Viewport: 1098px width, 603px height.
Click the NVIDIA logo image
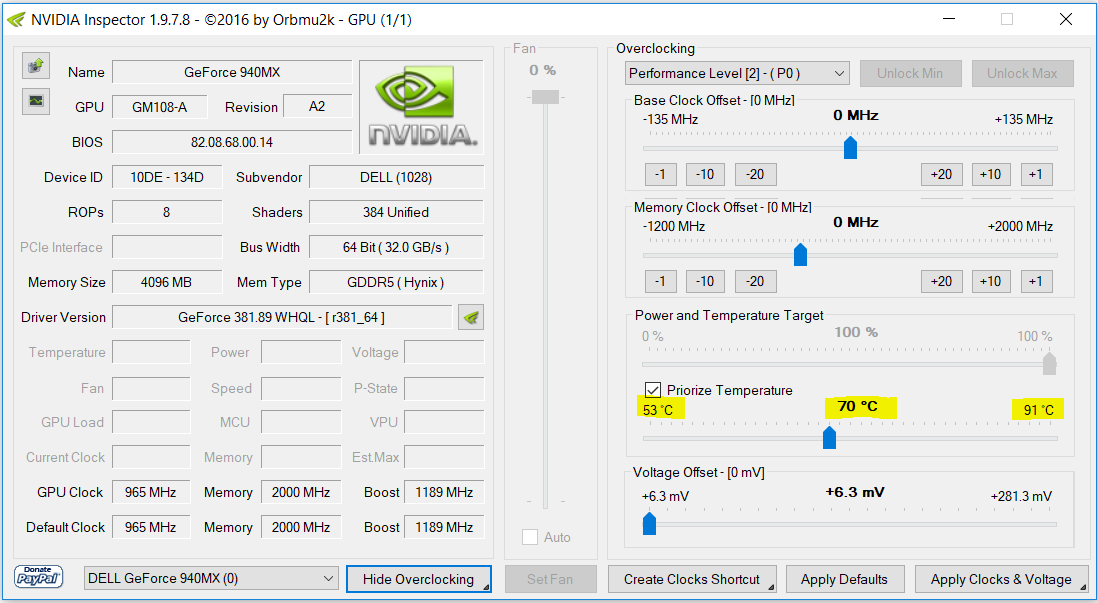(x=422, y=106)
